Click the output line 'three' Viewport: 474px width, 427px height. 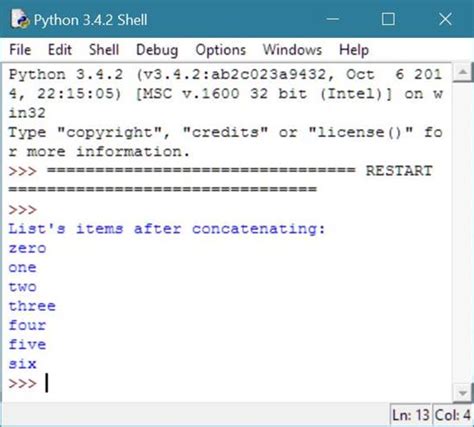tap(32, 306)
